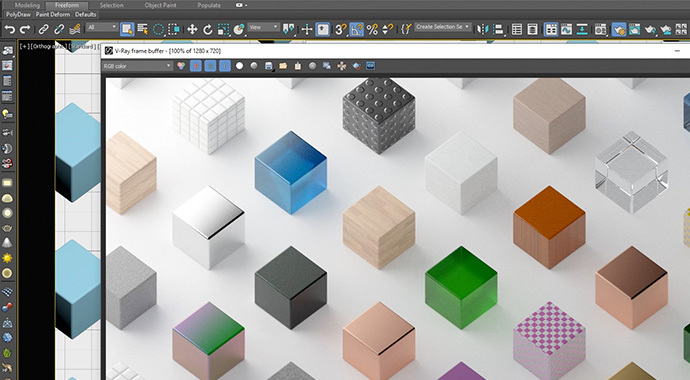
Task: Activate Select and Place tool
Action: [x=239, y=29]
